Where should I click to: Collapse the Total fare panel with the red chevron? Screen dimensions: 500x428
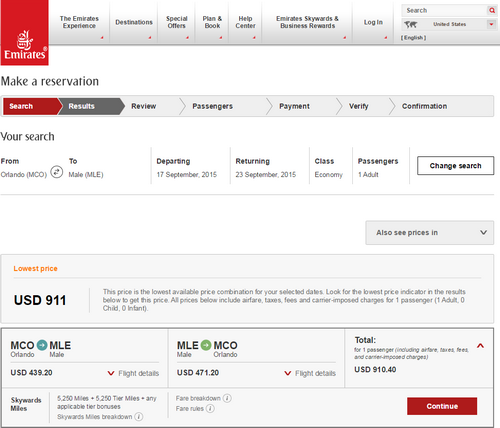480,346
